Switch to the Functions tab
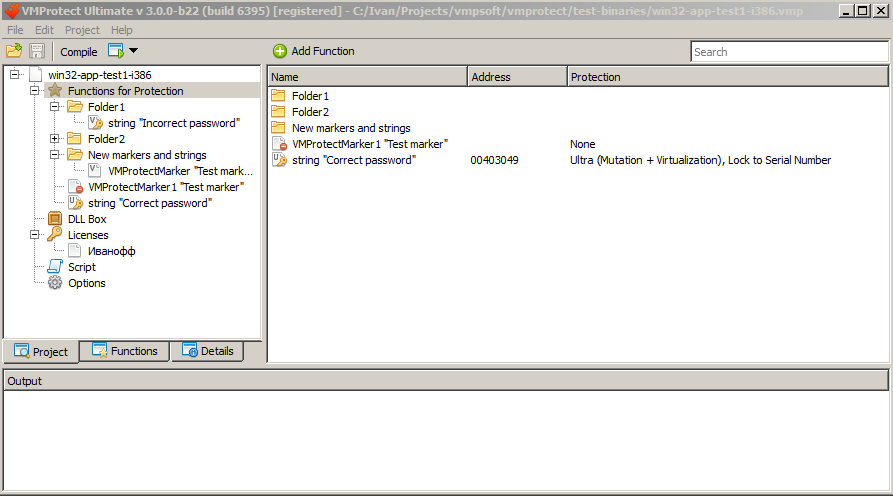 125,351
